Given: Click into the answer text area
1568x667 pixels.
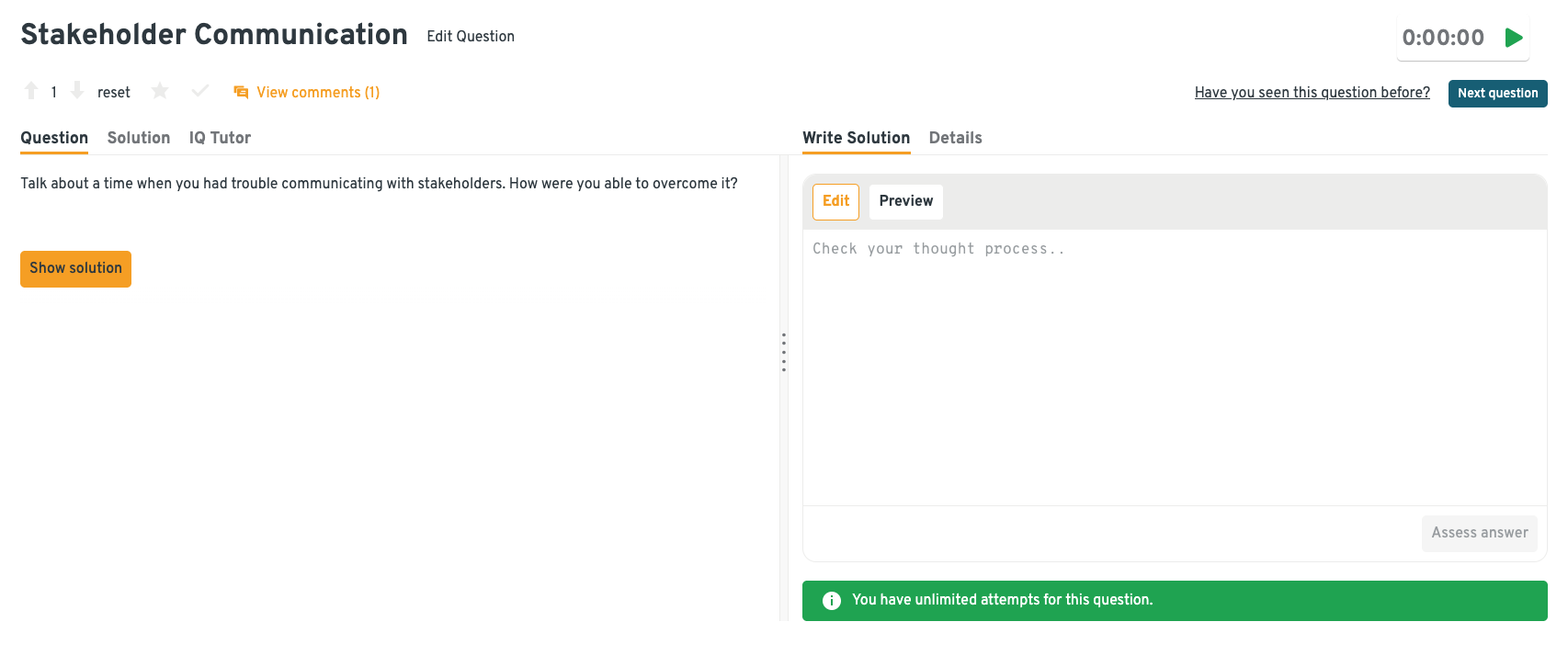Looking at the screenshot, I should click(1174, 367).
